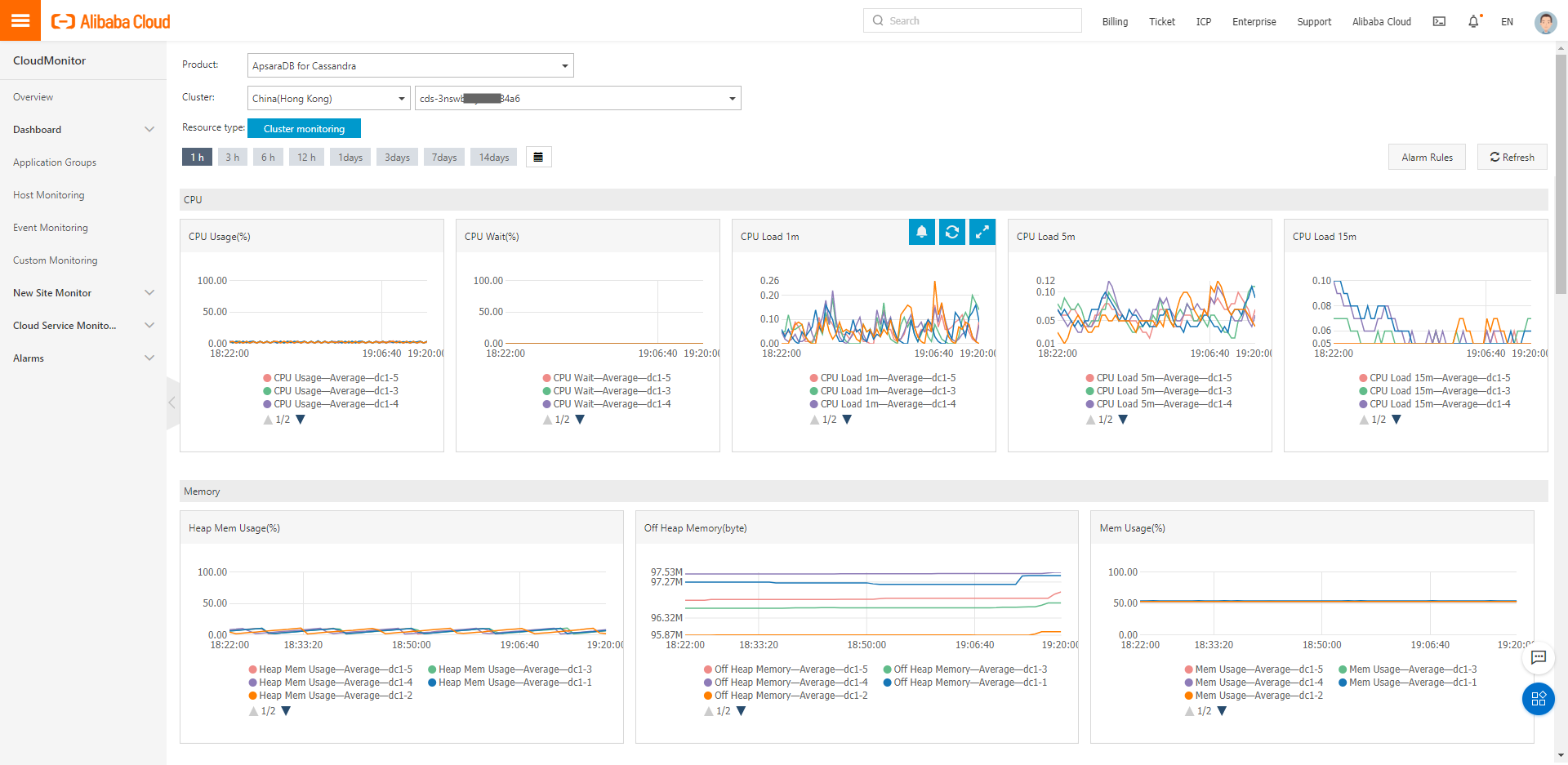Open the custom date range table icon
1568x765 pixels.
[x=538, y=157]
